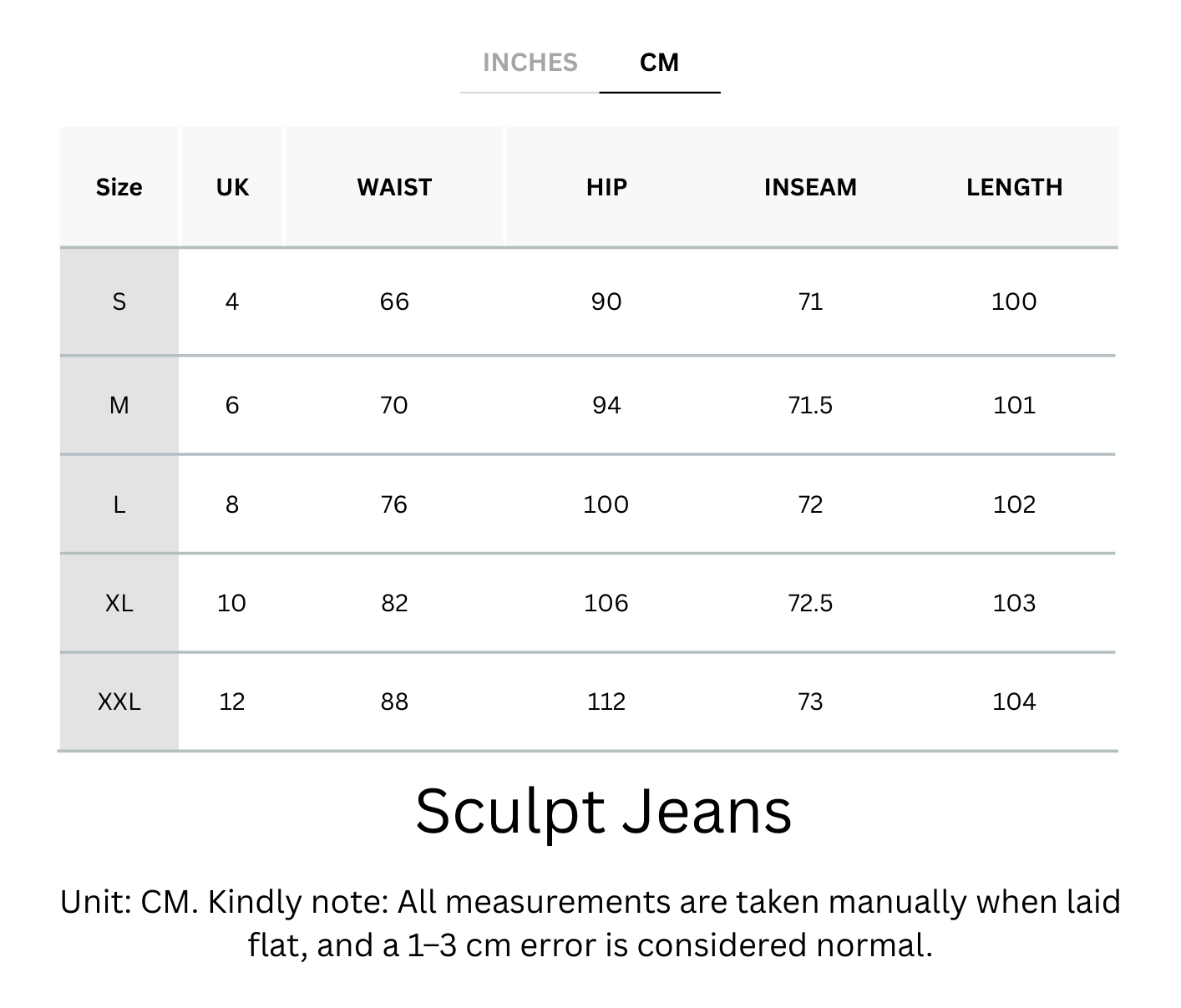Select the XXL size row label

pos(119,702)
